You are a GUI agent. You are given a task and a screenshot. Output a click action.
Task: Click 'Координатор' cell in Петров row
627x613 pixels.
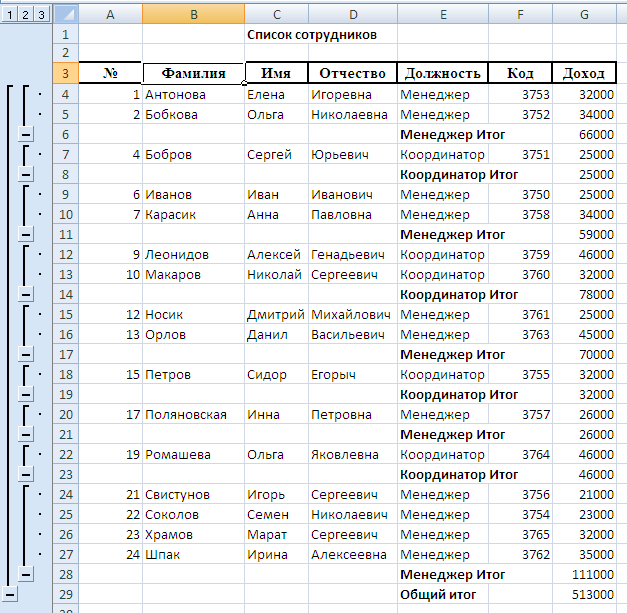443,375
